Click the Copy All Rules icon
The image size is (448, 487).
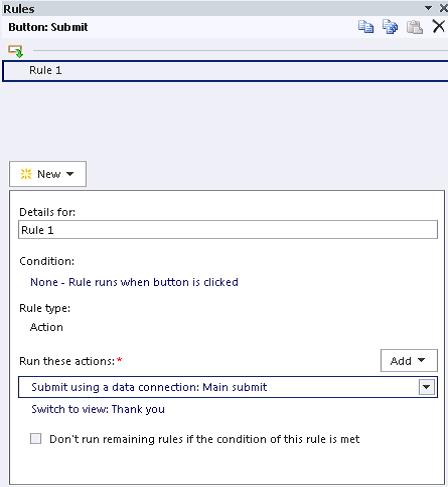tap(390, 27)
